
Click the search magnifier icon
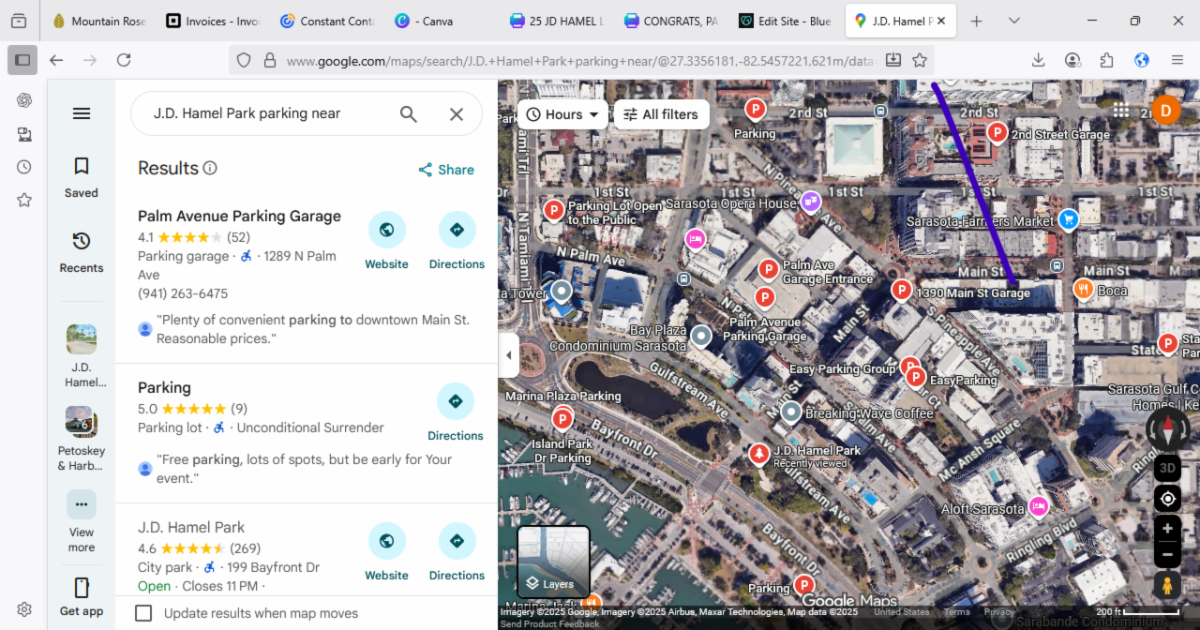point(408,114)
